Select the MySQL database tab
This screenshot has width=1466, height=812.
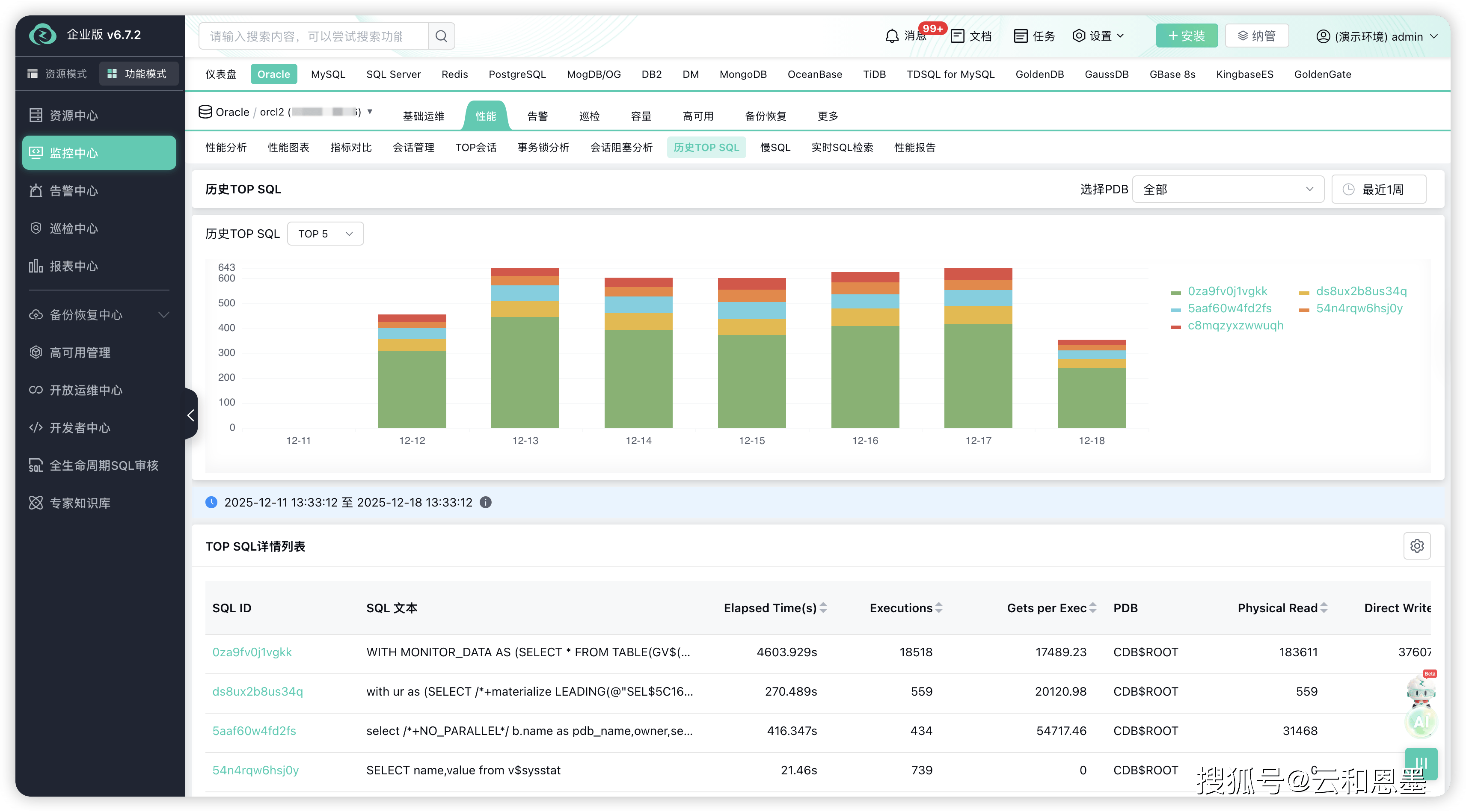click(x=328, y=74)
